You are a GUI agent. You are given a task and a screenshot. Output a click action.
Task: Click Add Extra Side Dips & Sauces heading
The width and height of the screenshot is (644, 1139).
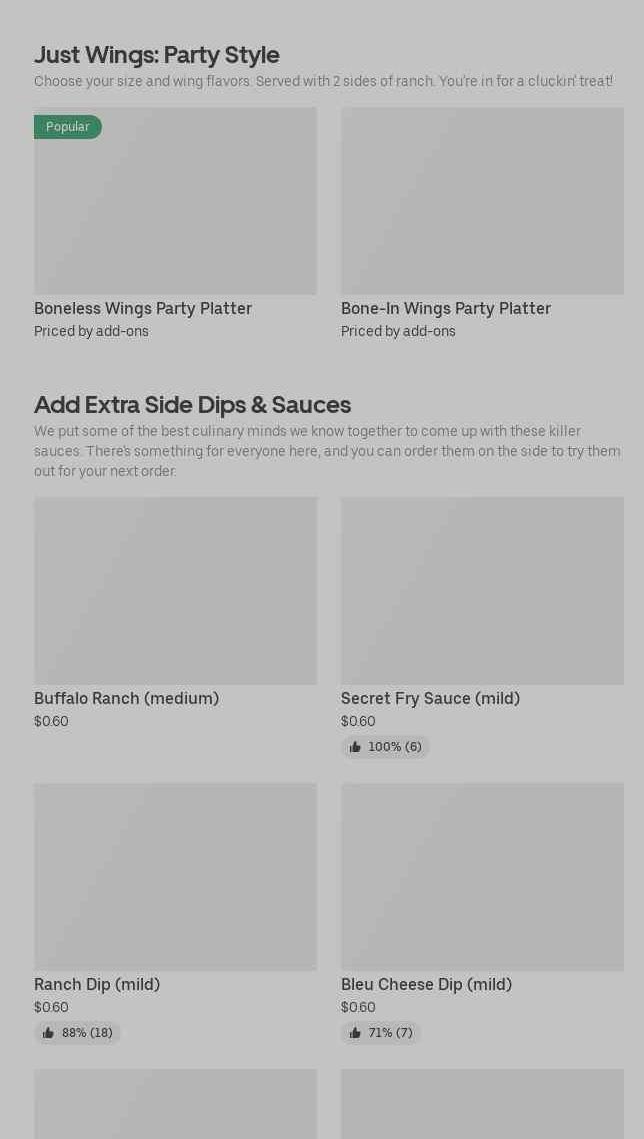pyautogui.click(x=192, y=405)
